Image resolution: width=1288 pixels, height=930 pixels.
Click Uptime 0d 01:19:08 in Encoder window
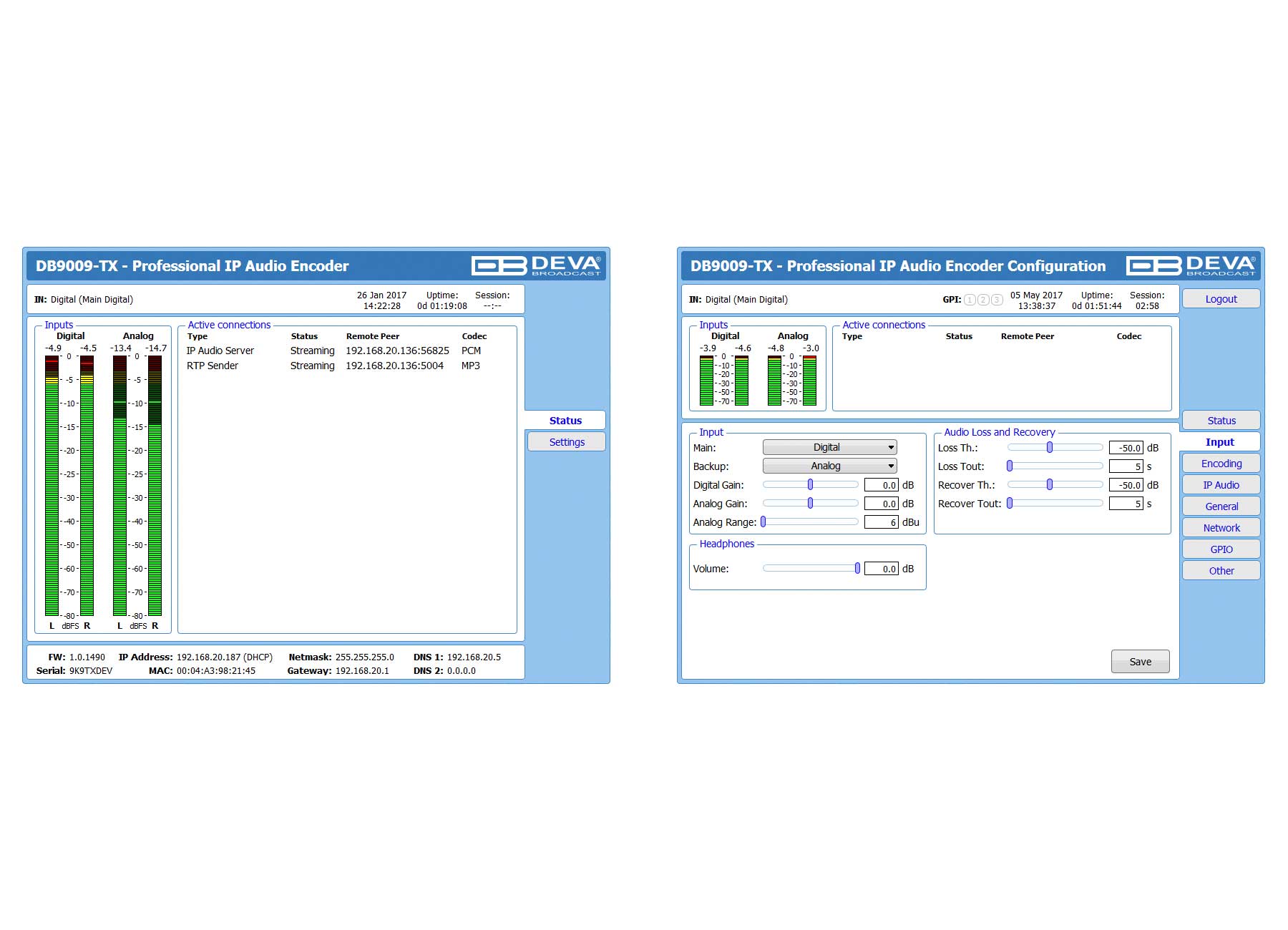pyautogui.click(x=442, y=305)
